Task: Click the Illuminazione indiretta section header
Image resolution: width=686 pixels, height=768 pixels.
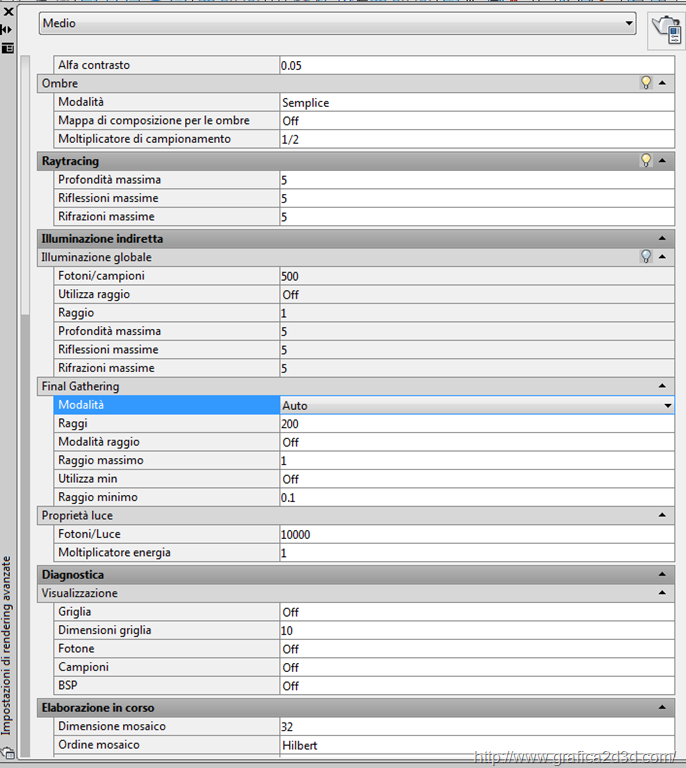Action: click(340, 239)
